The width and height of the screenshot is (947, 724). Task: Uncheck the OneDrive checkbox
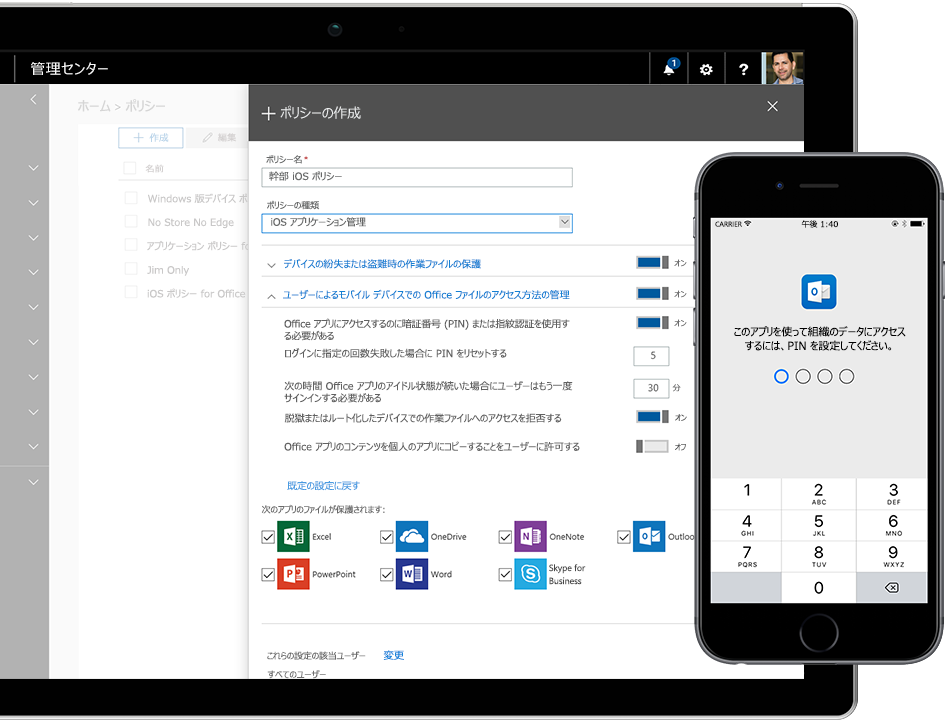click(387, 537)
